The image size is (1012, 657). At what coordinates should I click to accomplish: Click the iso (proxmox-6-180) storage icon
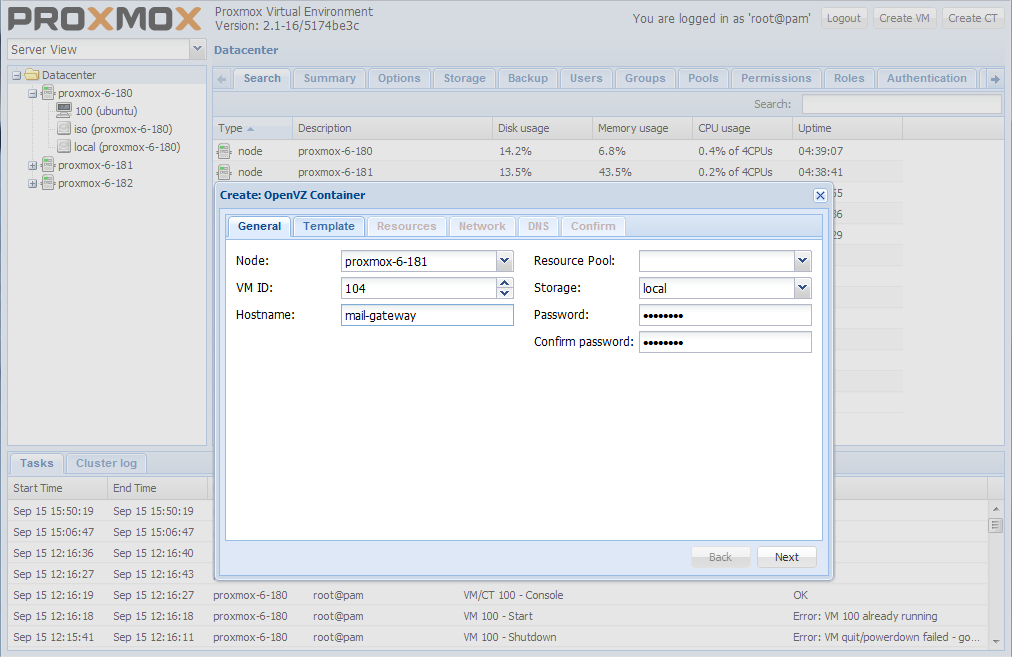pyautogui.click(x=64, y=128)
